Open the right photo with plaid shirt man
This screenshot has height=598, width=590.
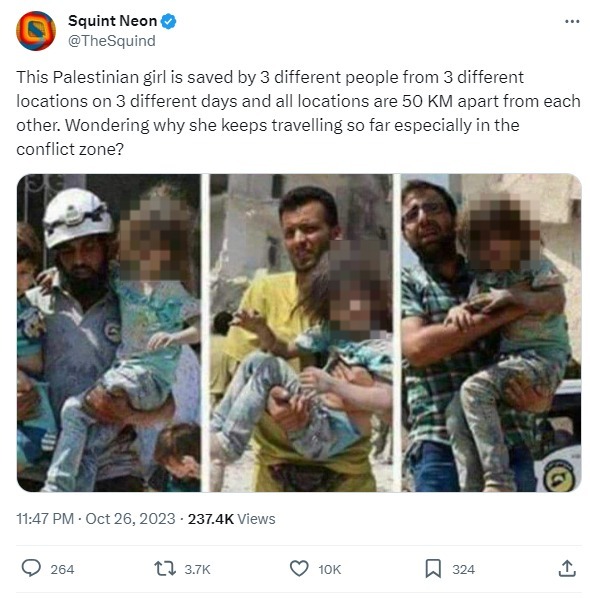(x=492, y=333)
